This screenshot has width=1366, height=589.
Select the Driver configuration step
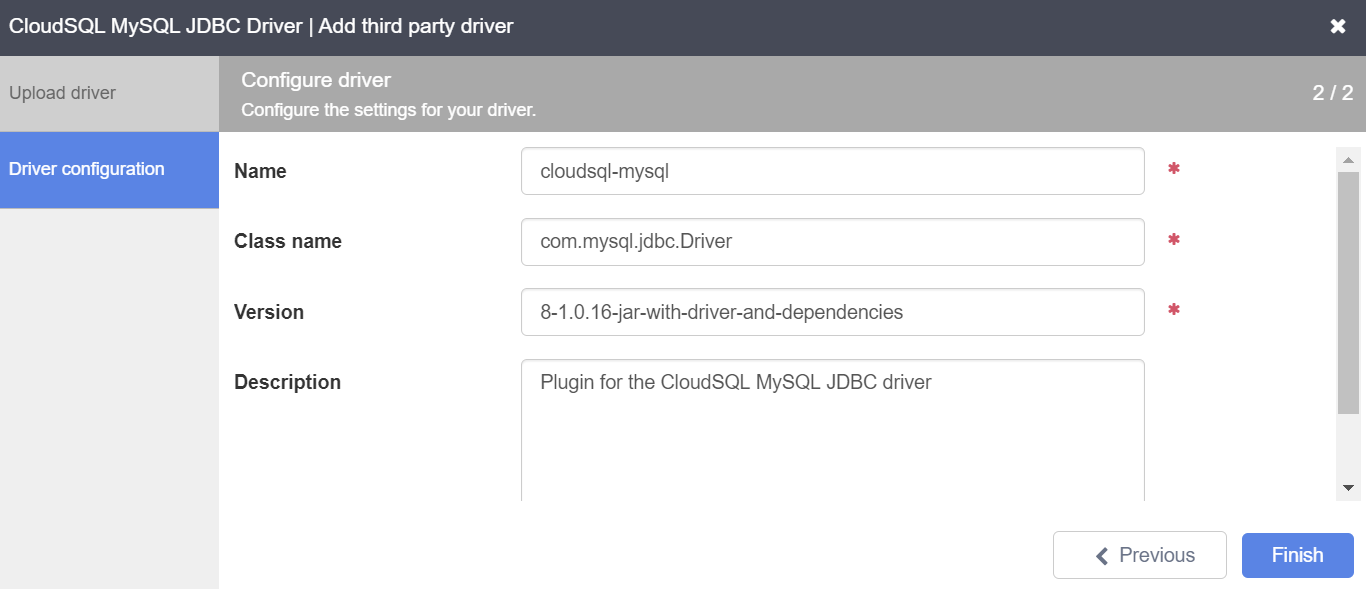(x=109, y=170)
